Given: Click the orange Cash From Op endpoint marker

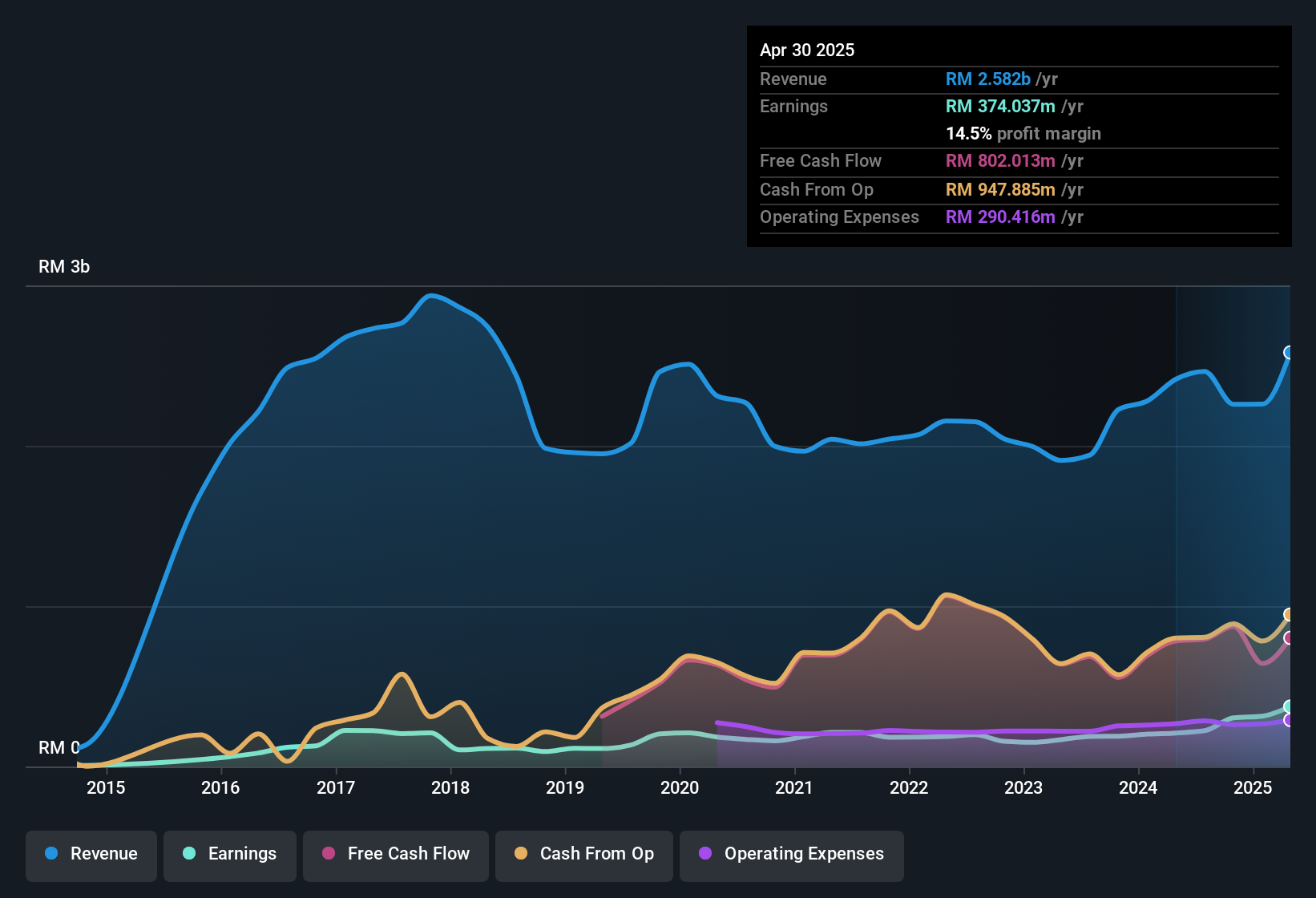Looking at the screenshot, I should (x=1289, y=615).
